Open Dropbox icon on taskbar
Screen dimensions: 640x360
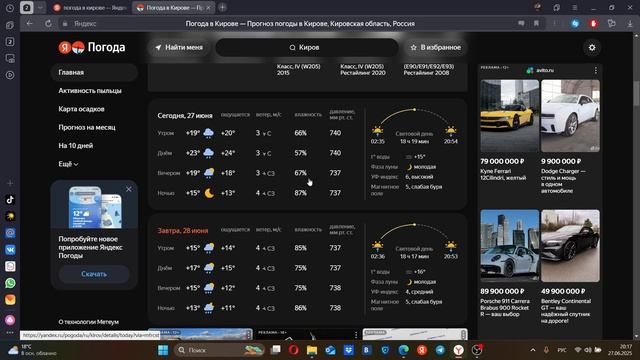point(349,350)
